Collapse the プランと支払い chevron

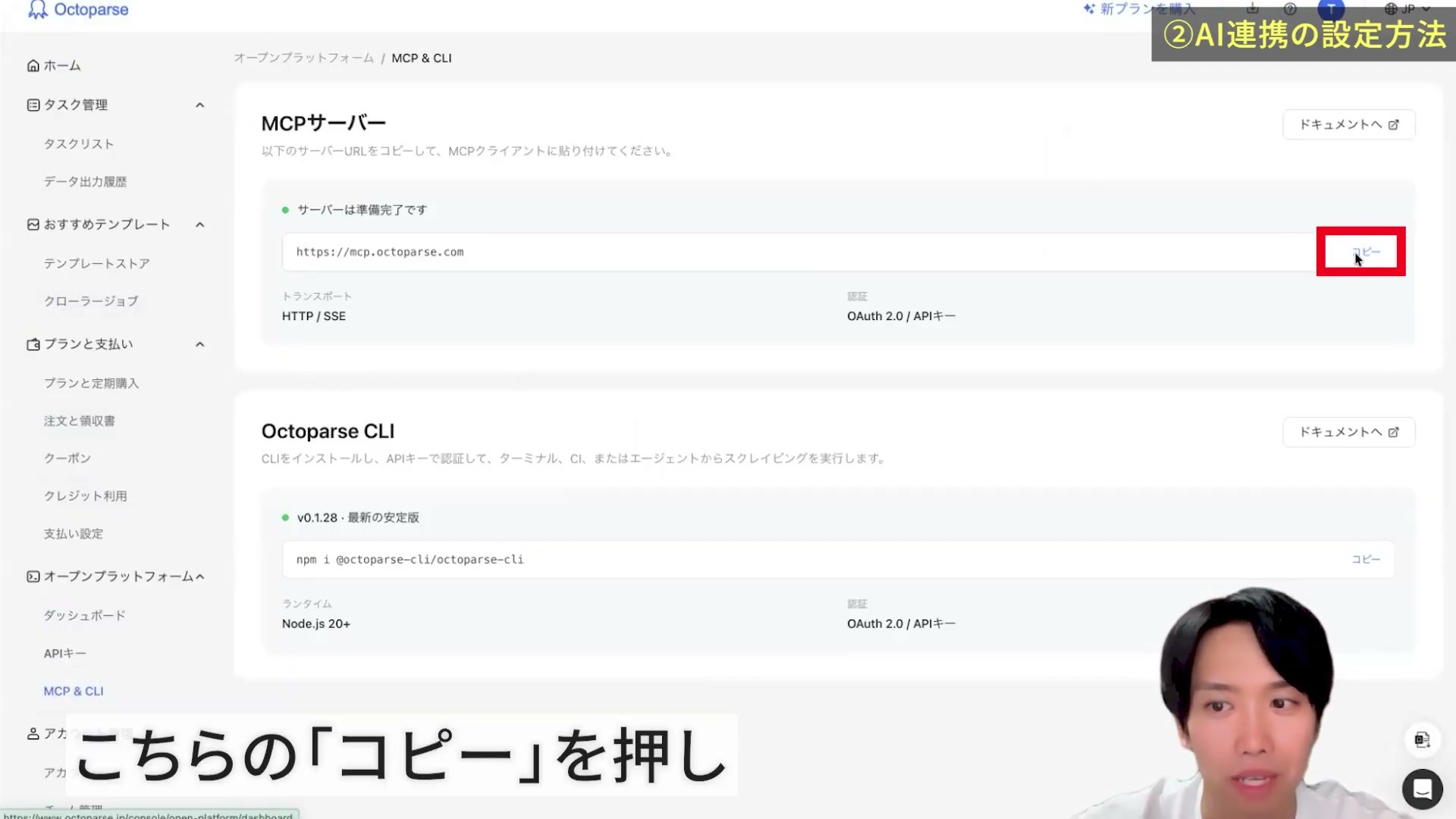click(200, 345)
